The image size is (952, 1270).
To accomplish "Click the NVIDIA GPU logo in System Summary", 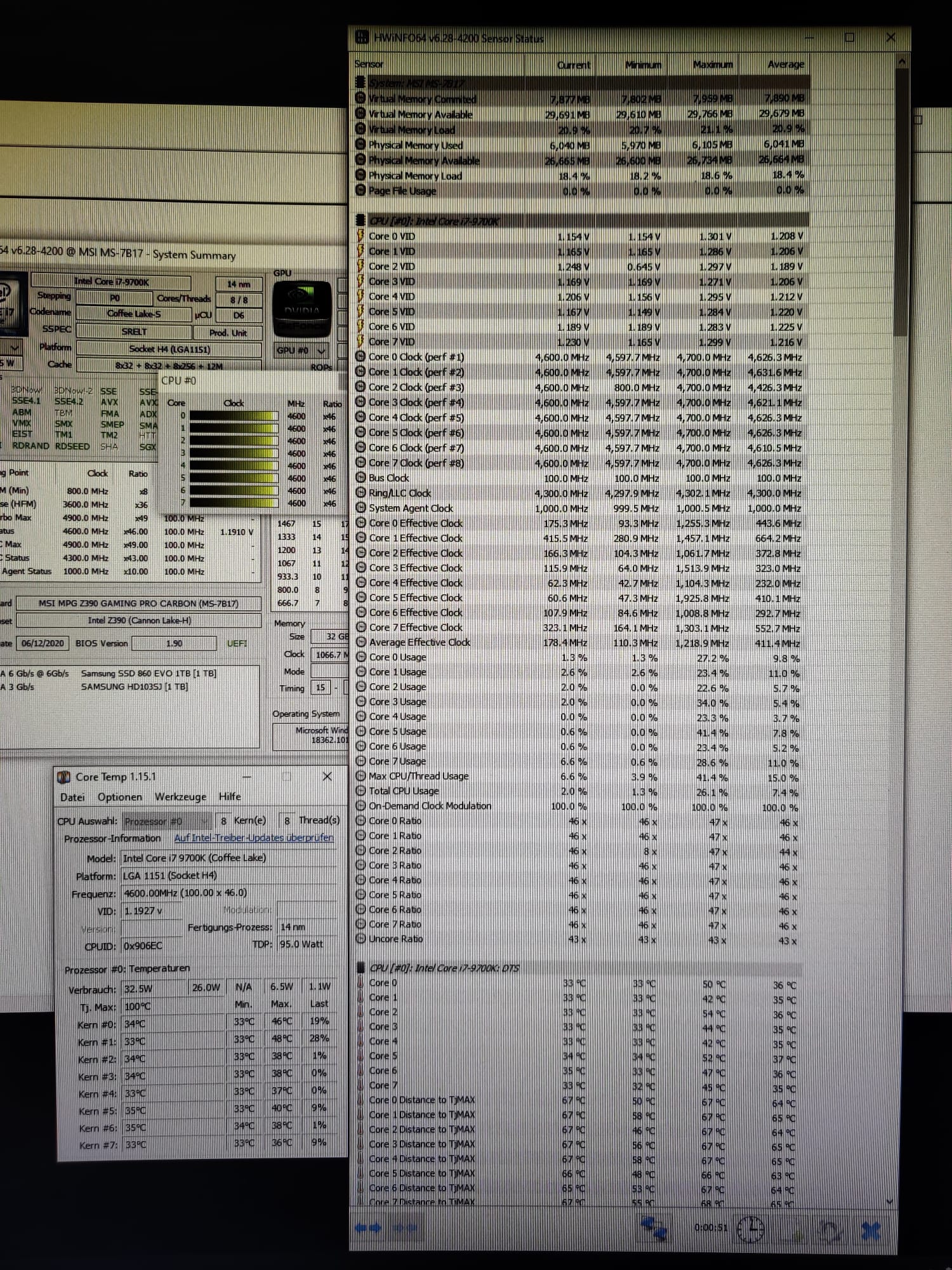I will (302, 309).
